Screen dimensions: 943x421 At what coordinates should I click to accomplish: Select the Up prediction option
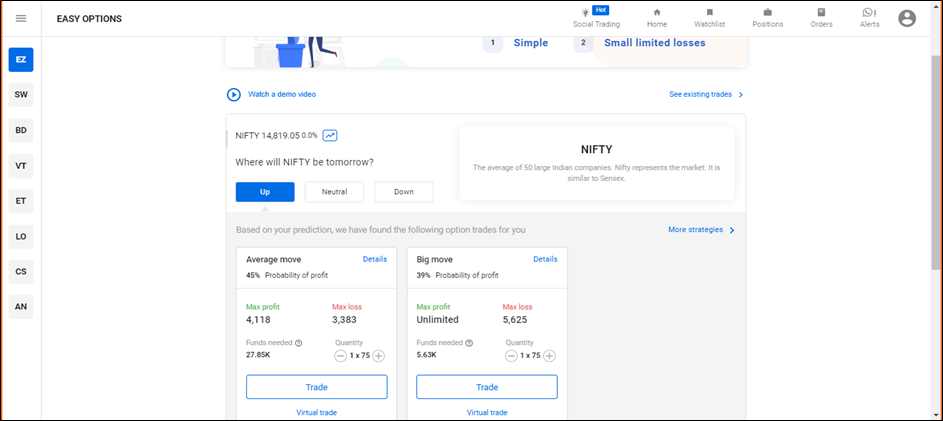point(265,192)
